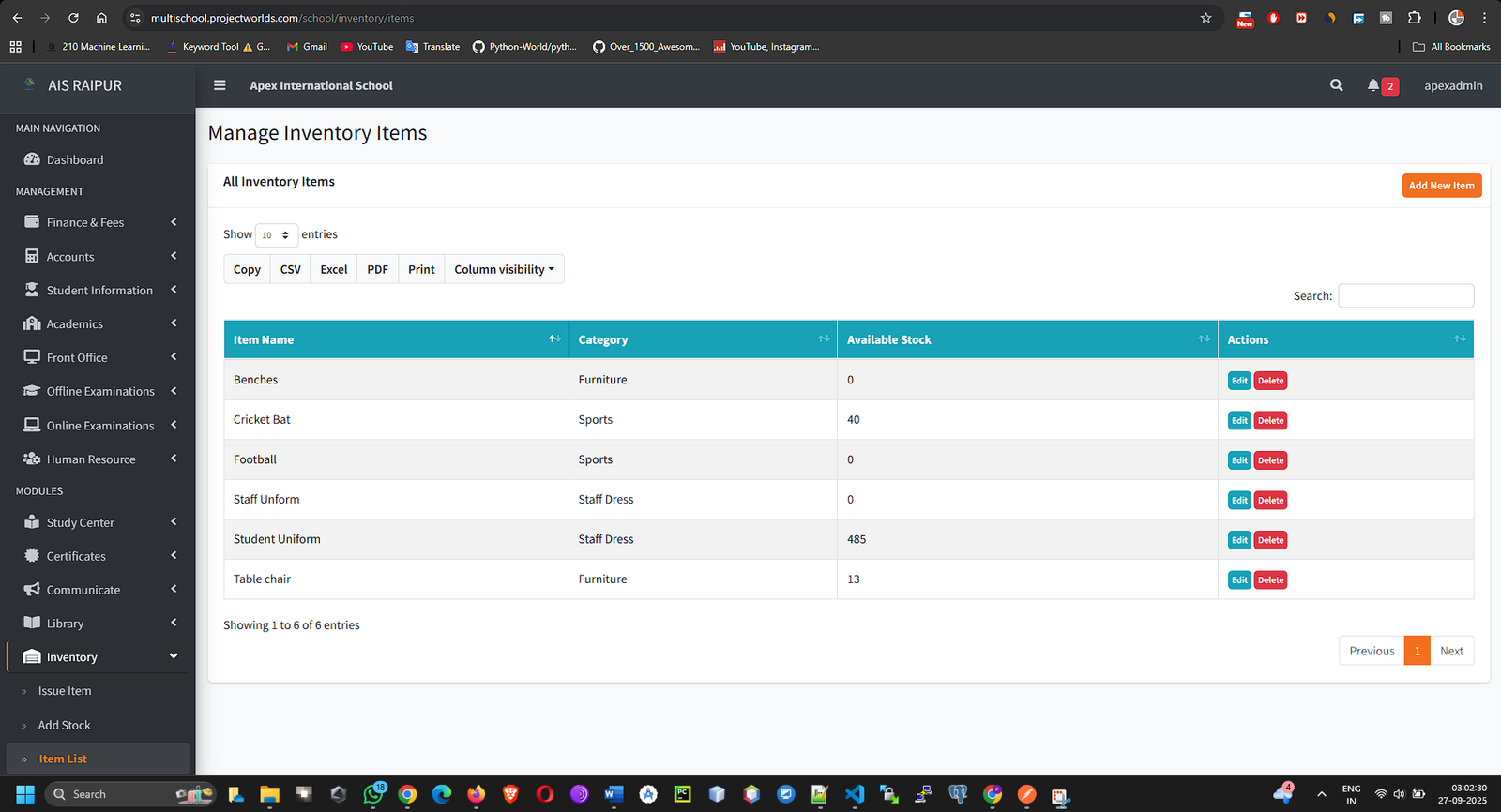Reload the page using browser refresh
The image size is (1501, 812).
(x=73, y=18)
